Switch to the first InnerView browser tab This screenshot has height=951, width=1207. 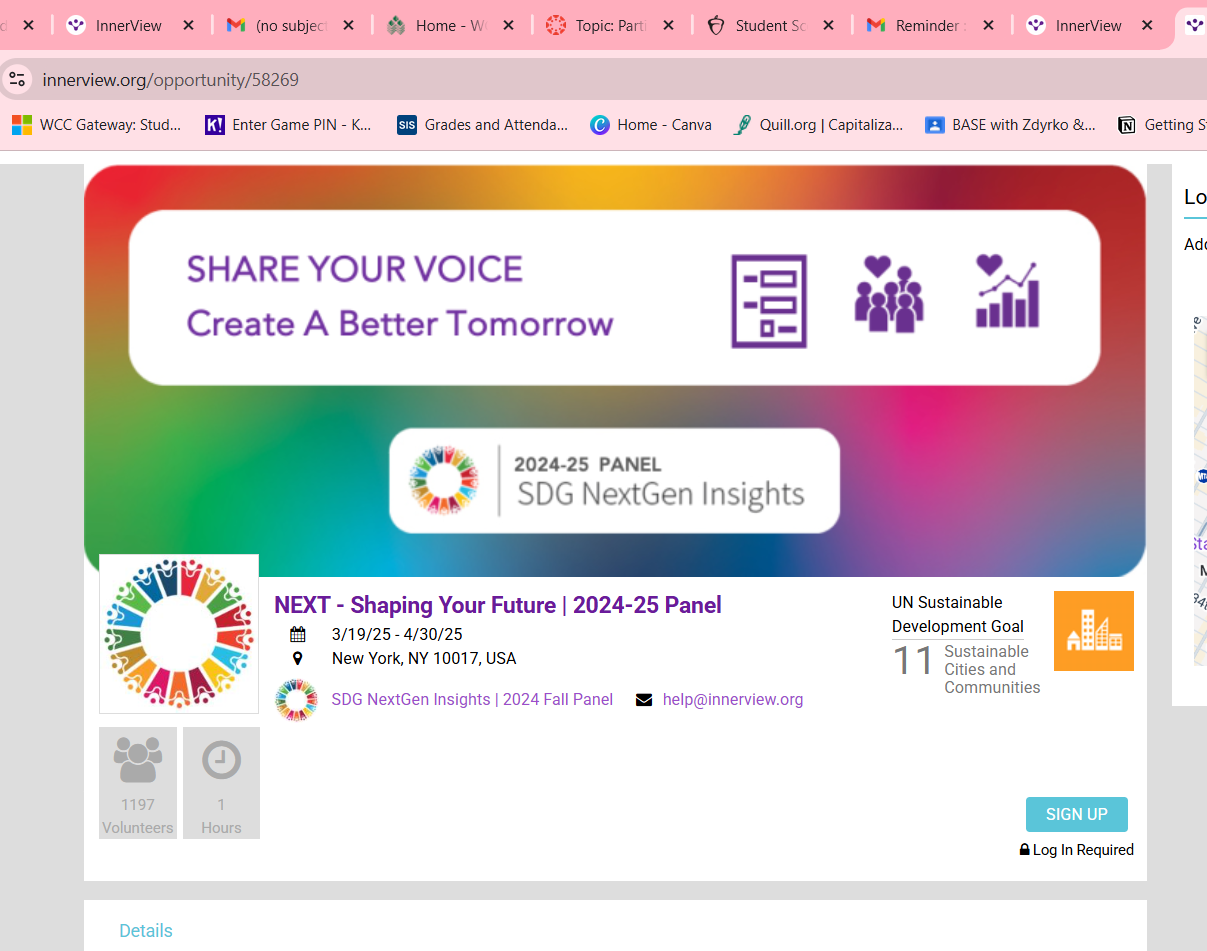click(129, 26)
